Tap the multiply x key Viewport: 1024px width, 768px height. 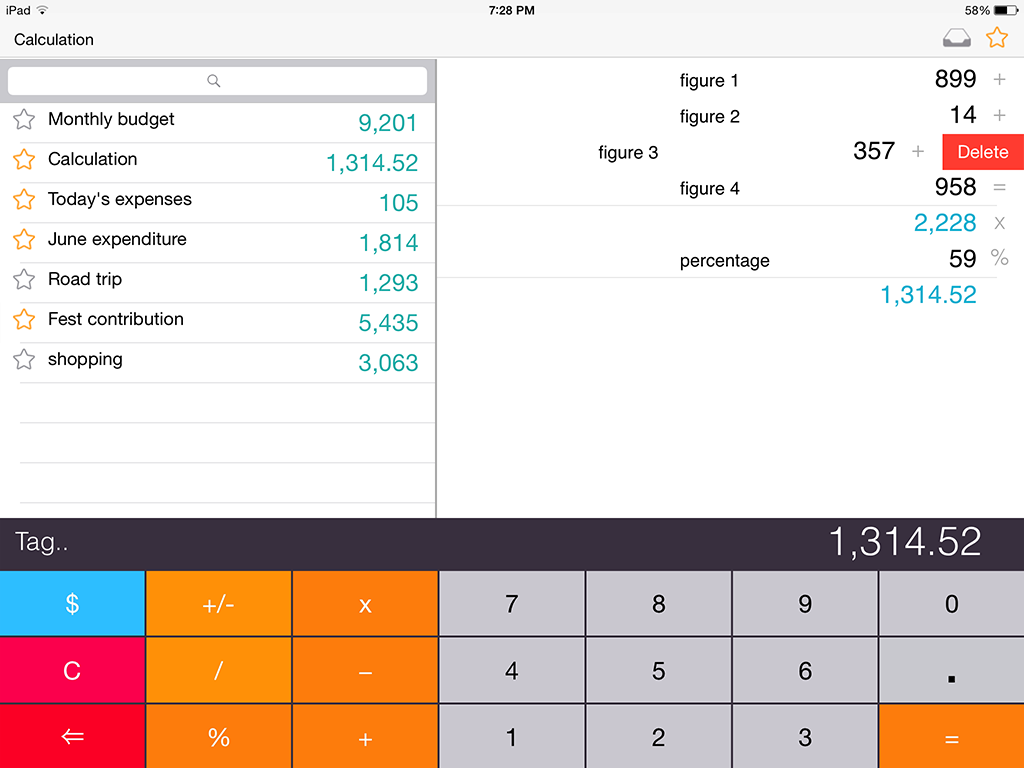[365, 603]
